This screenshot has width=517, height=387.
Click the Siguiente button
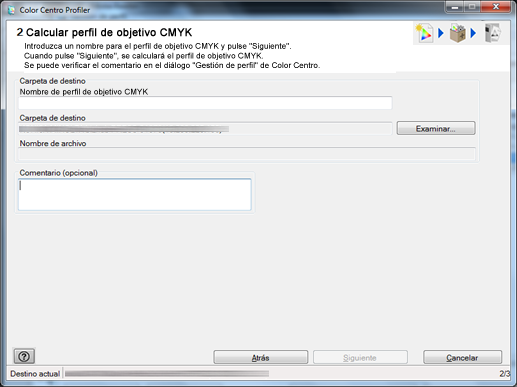[x=360, y=357]
